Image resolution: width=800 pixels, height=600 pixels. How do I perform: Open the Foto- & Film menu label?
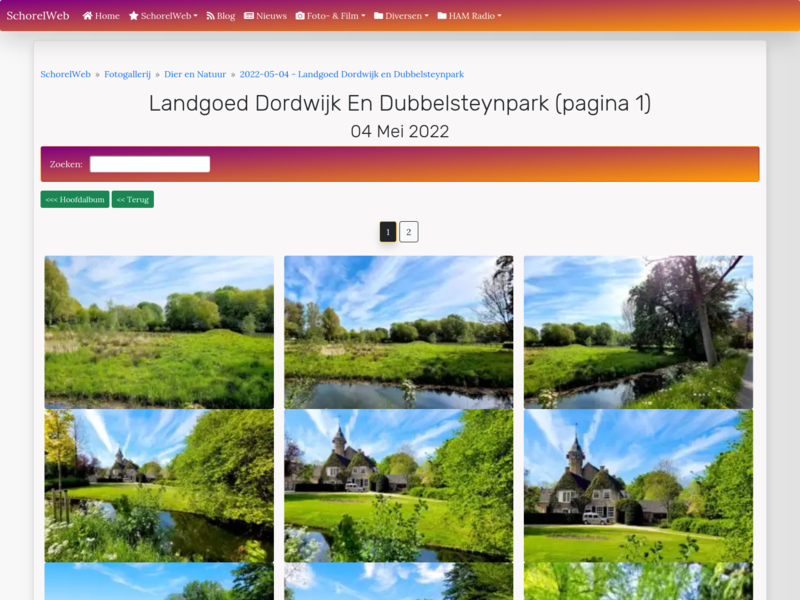tap(333, 16)
